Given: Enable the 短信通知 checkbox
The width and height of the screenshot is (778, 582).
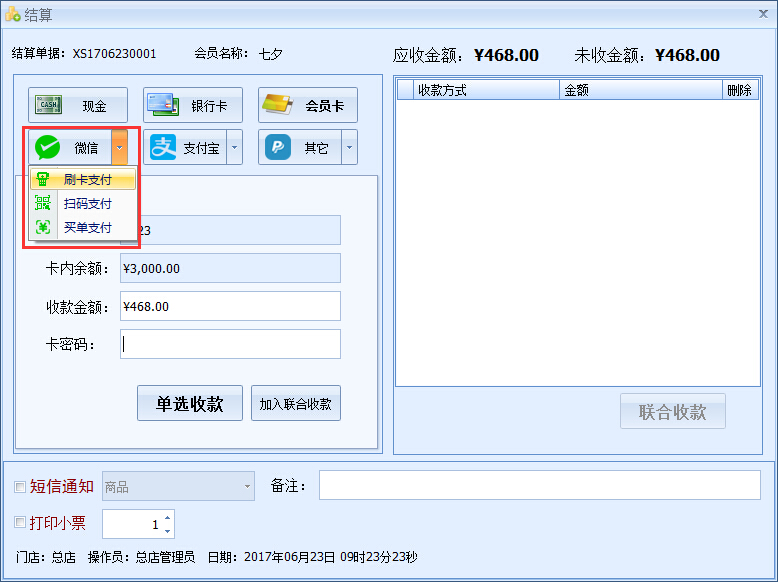Looking at the screenshot, I should click(20, 487).
